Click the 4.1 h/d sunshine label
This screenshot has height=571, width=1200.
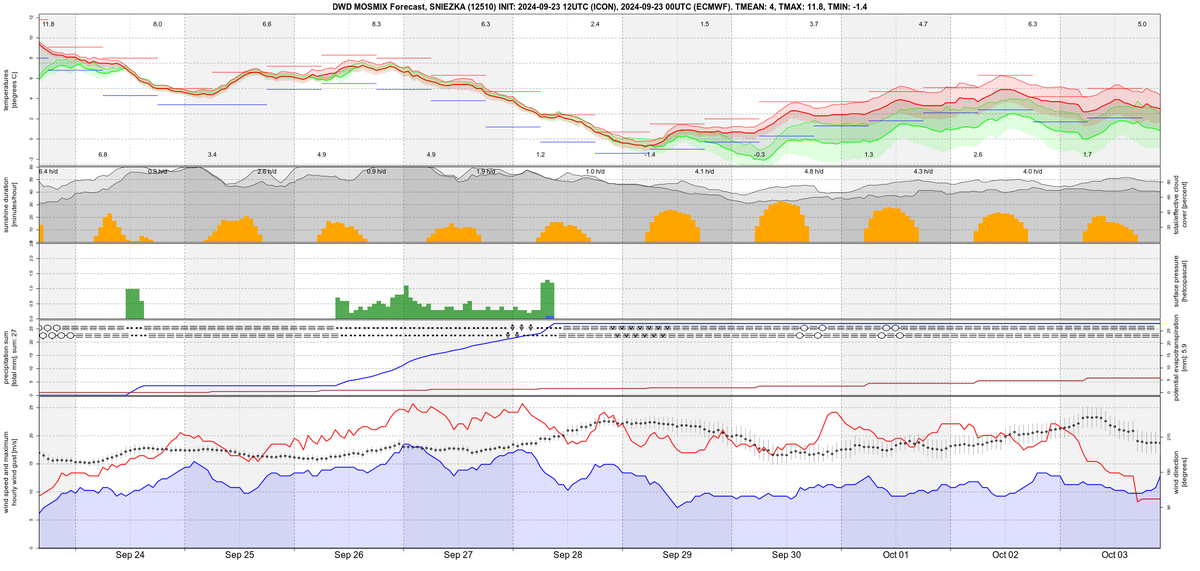point(704,172)
